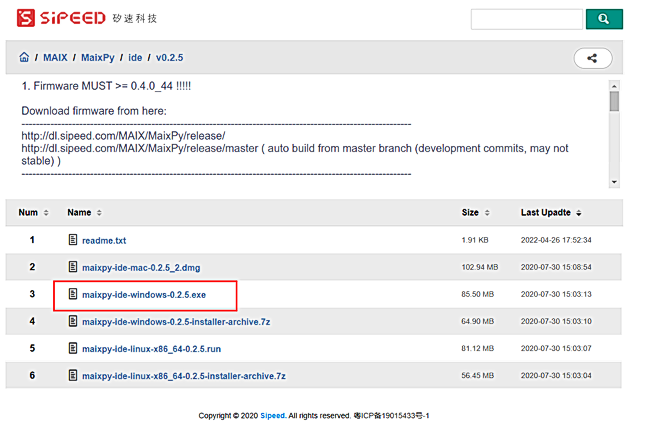Open the ide breadcrumb link

click(135, 58)
